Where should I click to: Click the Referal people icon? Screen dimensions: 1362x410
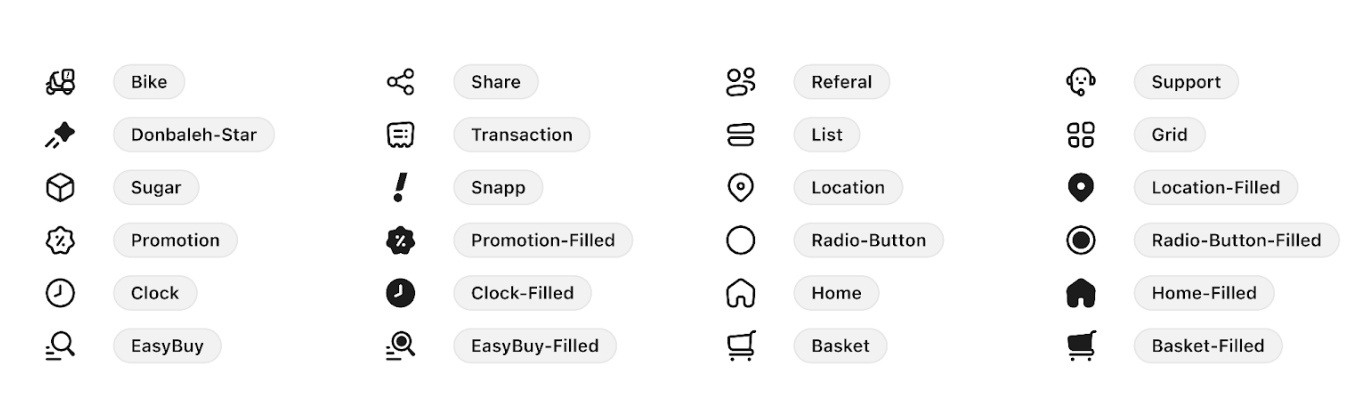(740, 82)
